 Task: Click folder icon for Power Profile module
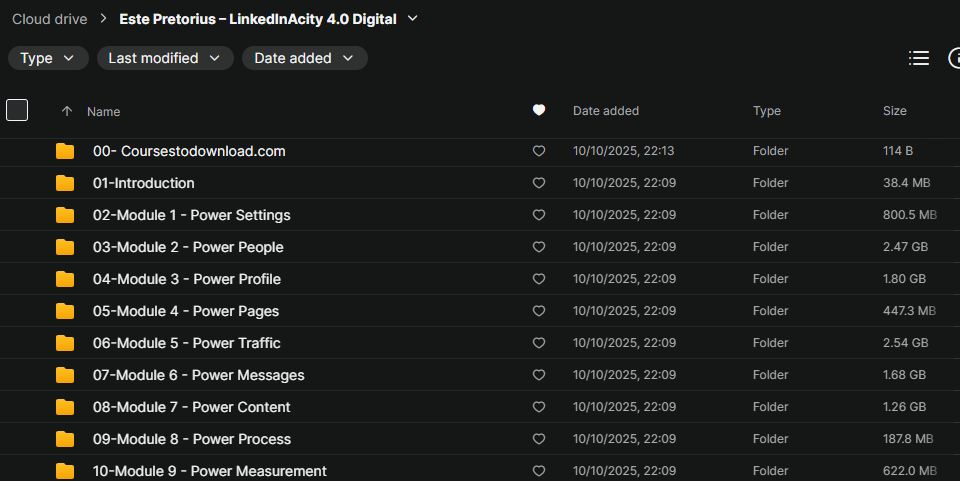pos(65,279)
